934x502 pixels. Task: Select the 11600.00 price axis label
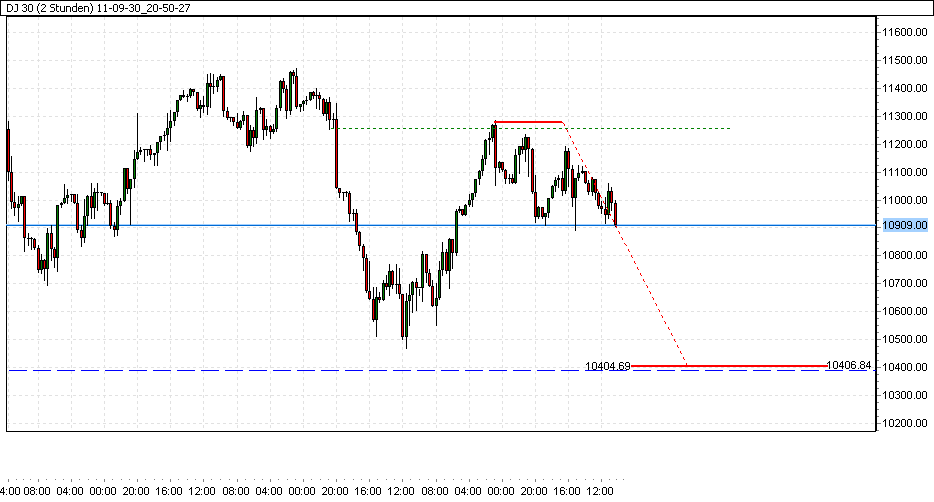click(905, 32)
